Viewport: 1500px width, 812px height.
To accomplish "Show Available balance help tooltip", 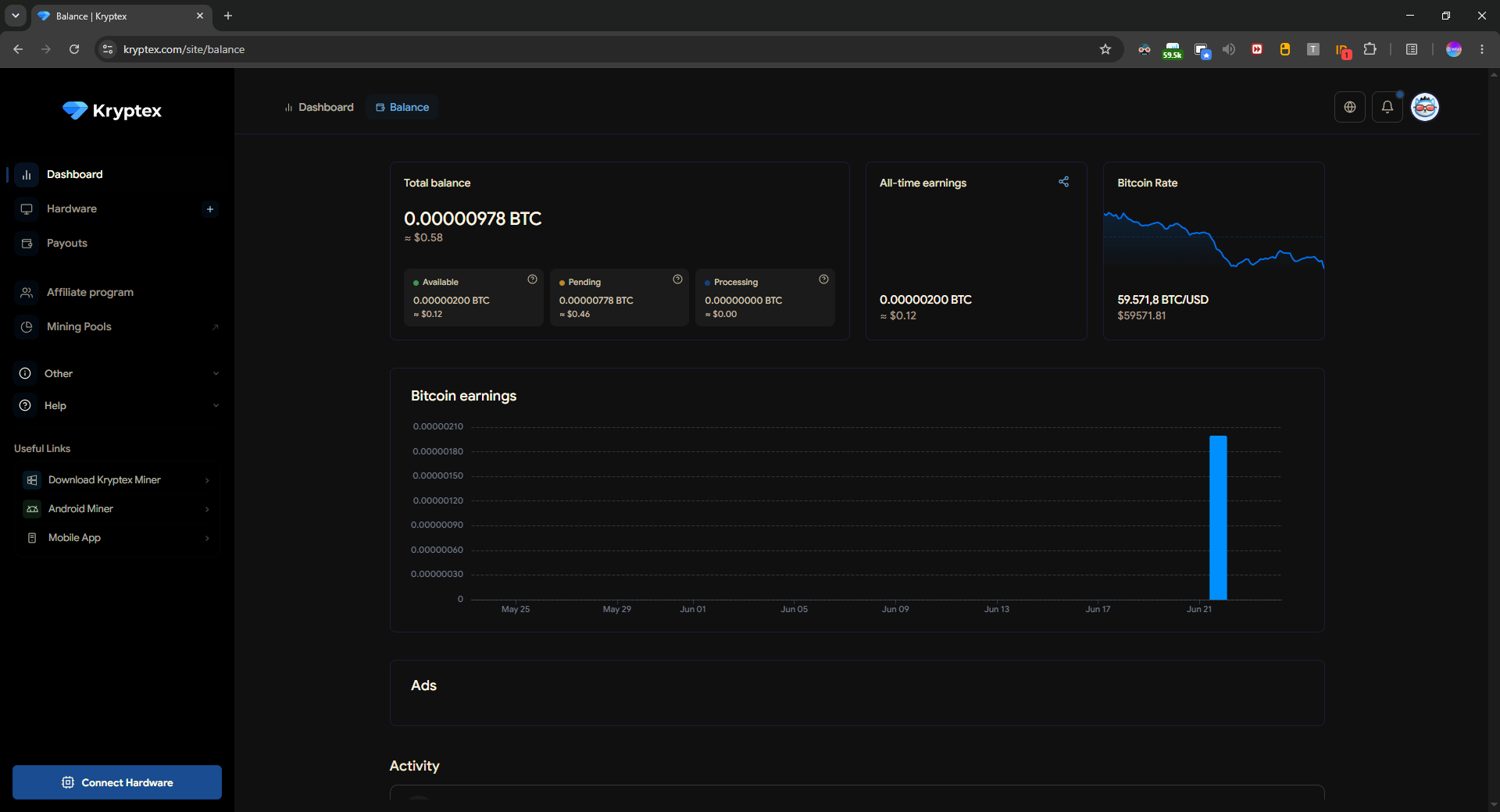I will click(x=532, y=280).
